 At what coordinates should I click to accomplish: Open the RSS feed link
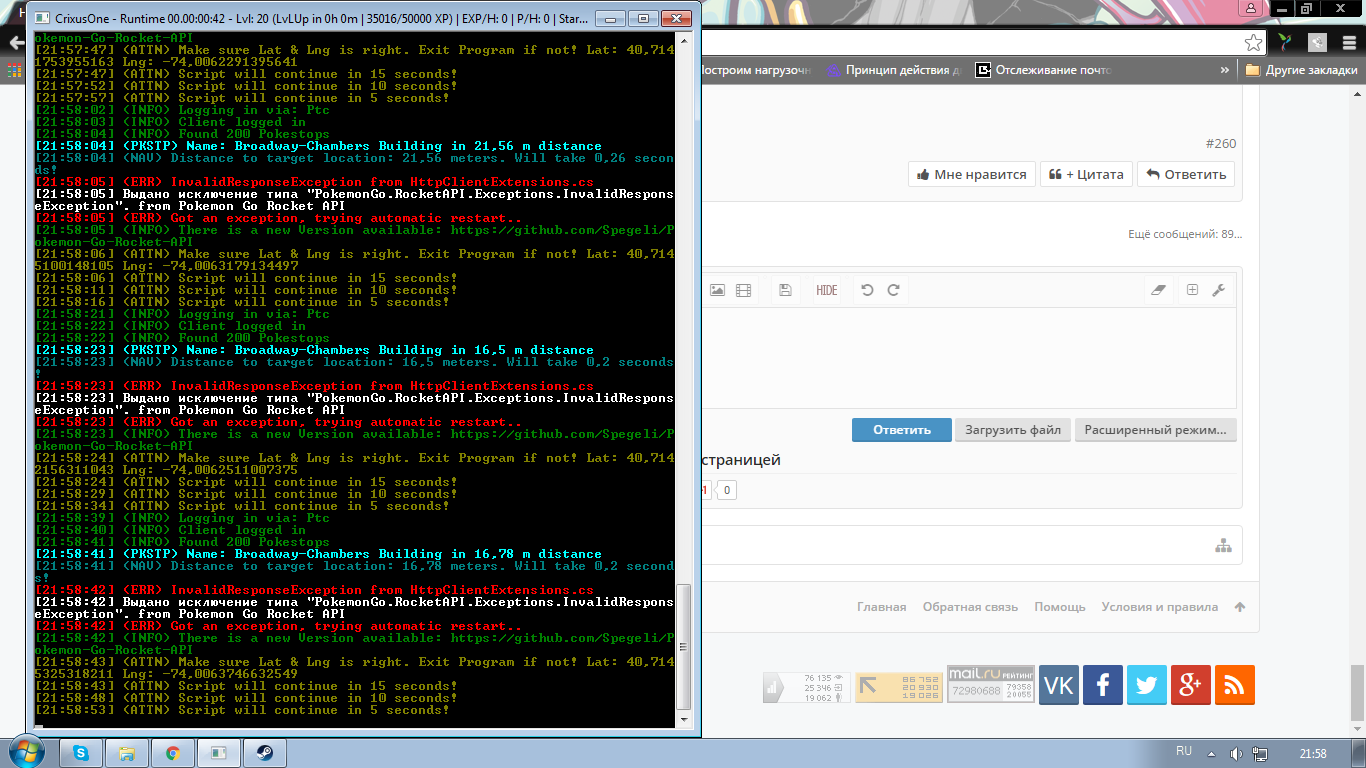click(1235, 685)
